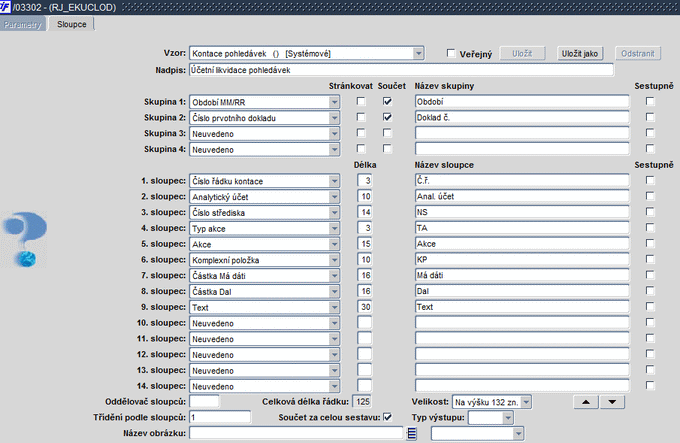
Task: Click Název sloupce field of 14. sloupec
Action: coord(522,385)
